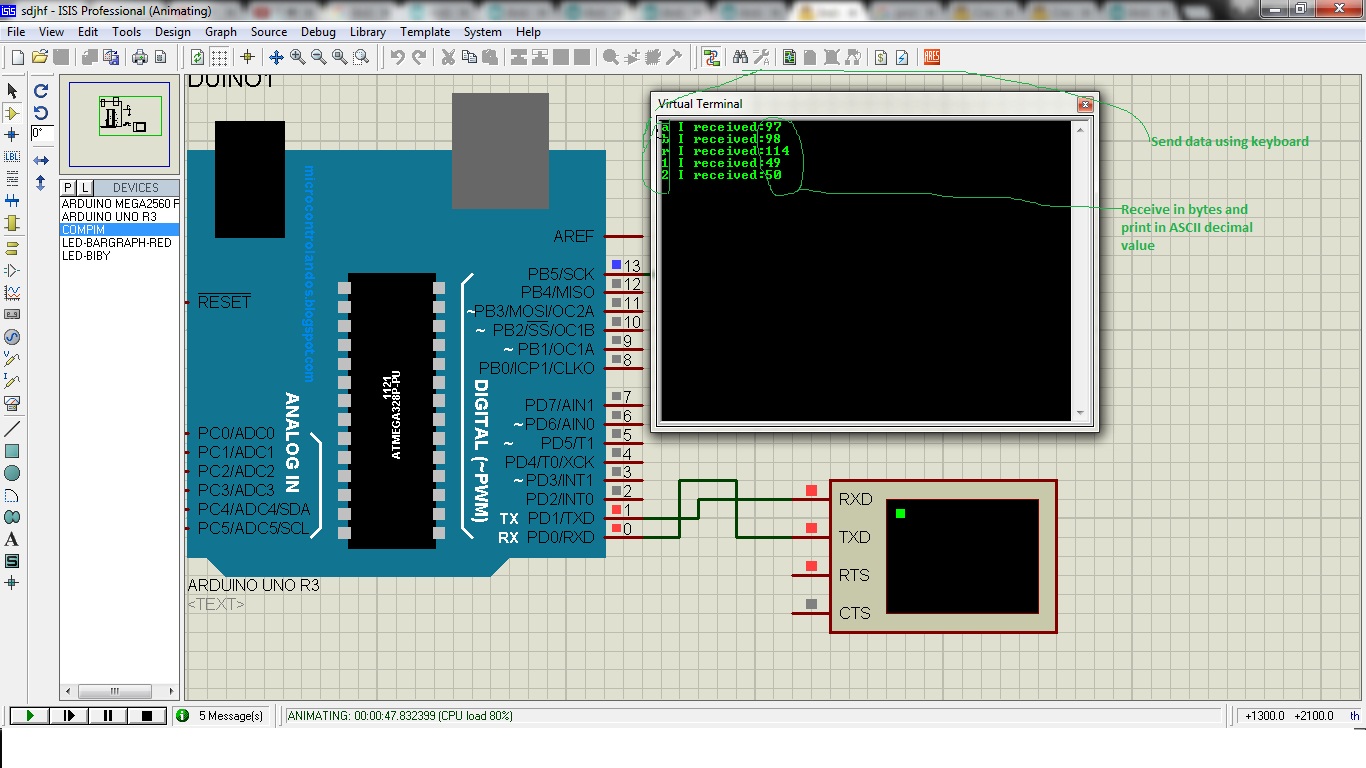Transfer the netlist to ARES
Viewport: 1366px width, 768px height.
coord(932,57)
